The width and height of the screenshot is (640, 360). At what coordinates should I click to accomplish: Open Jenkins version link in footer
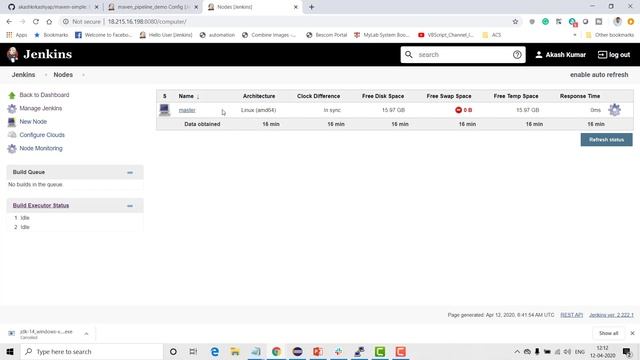point(611,315)
